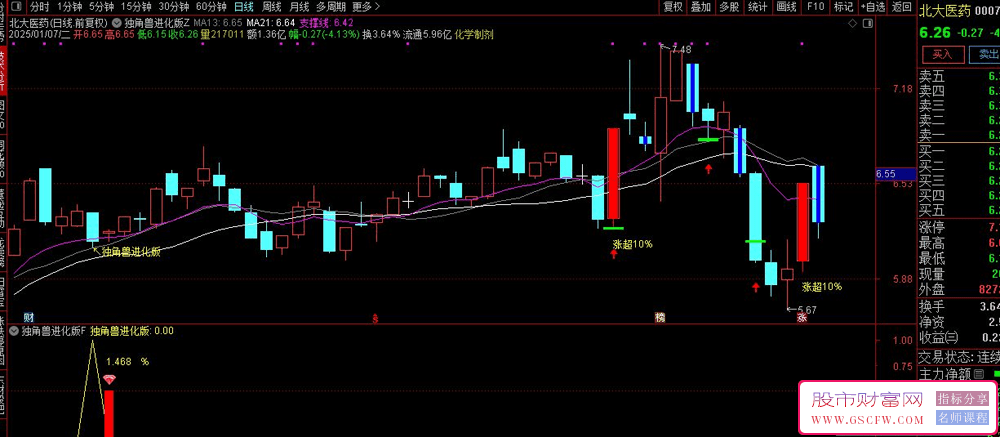Toggle the left panel icon beside 分时
1000x437 pixels.
click(x=17, y=7)
